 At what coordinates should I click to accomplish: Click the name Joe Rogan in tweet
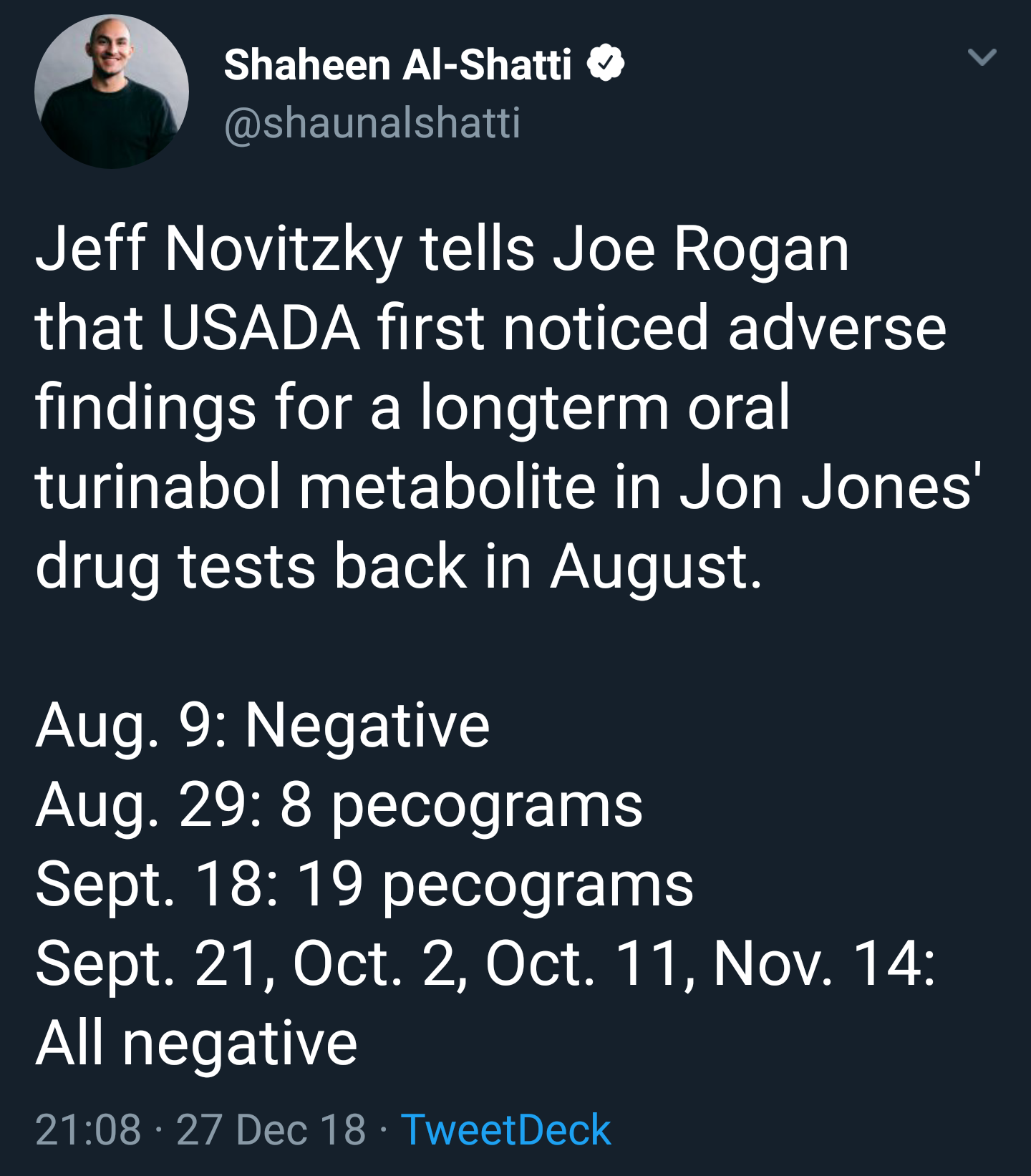700,249
